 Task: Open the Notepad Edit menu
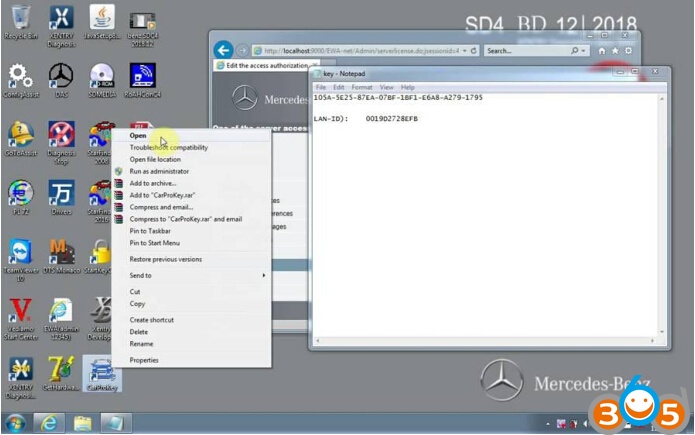(x=339, y=87)
